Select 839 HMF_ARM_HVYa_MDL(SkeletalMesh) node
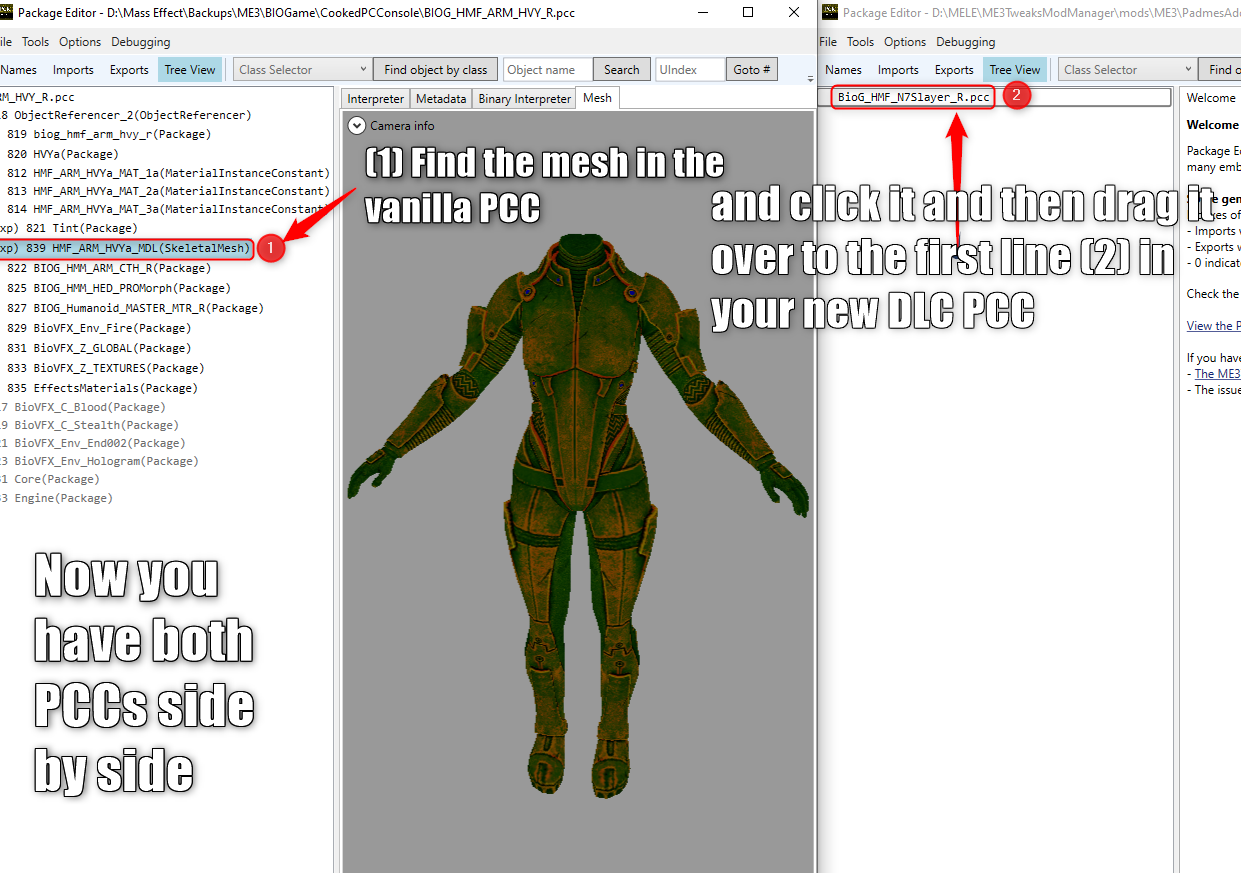Viewport: 1241px width, 873px height. pyautogui.click(x=126, y=248)
